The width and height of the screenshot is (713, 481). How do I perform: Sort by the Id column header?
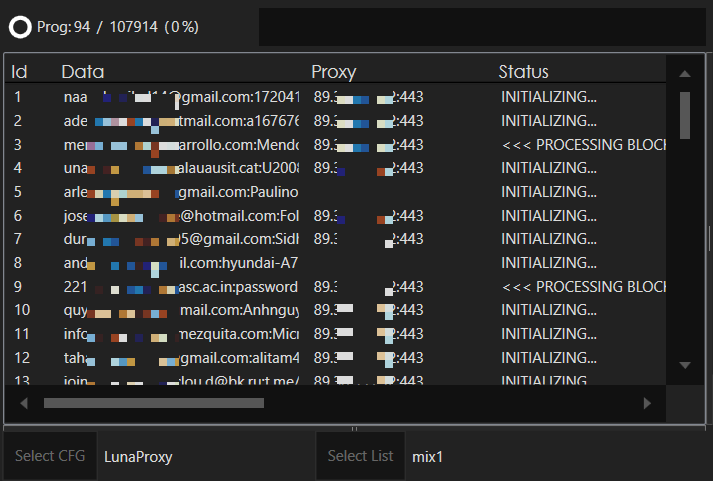click(x=19, y=72)
